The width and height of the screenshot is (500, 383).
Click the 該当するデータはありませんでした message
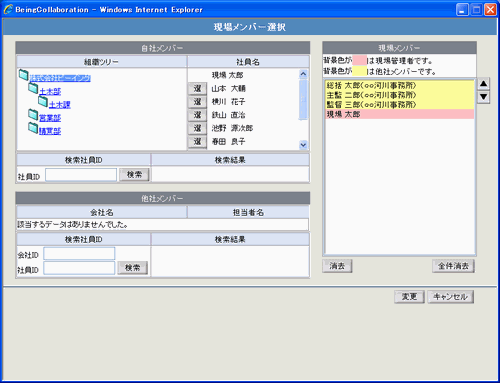coord(73,225)
